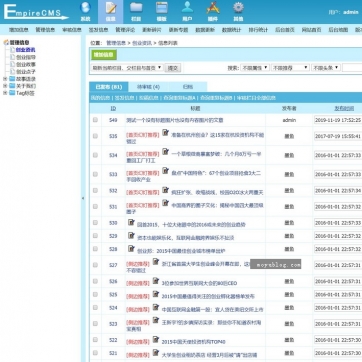
Task: Collapse the left sidebar with the arrow handle
Action: [x=83, y=198]
